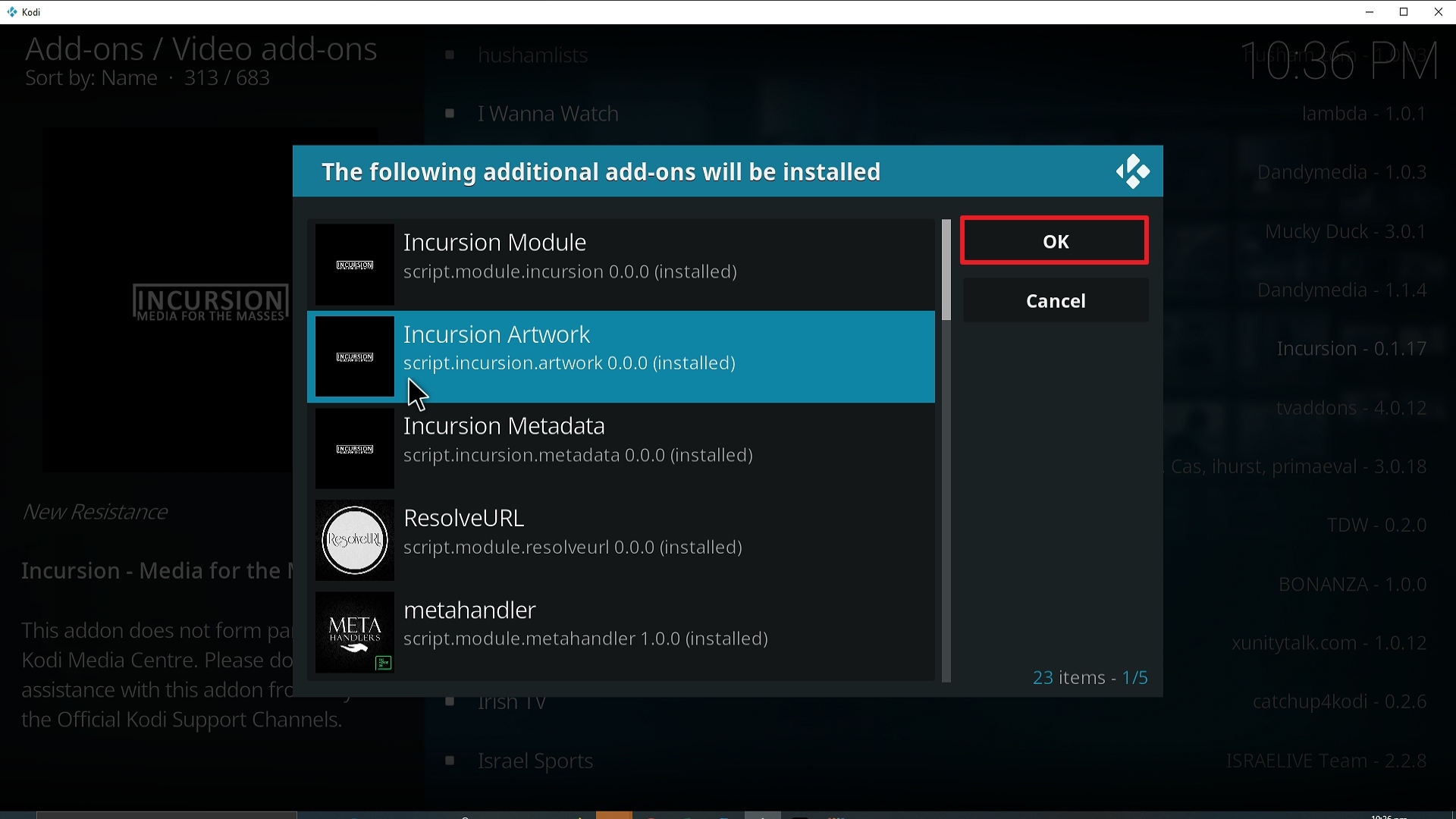This screenshot has width=1456, height=819.
Task: Click the New Resistance author text
Action: tap(95, 513)
